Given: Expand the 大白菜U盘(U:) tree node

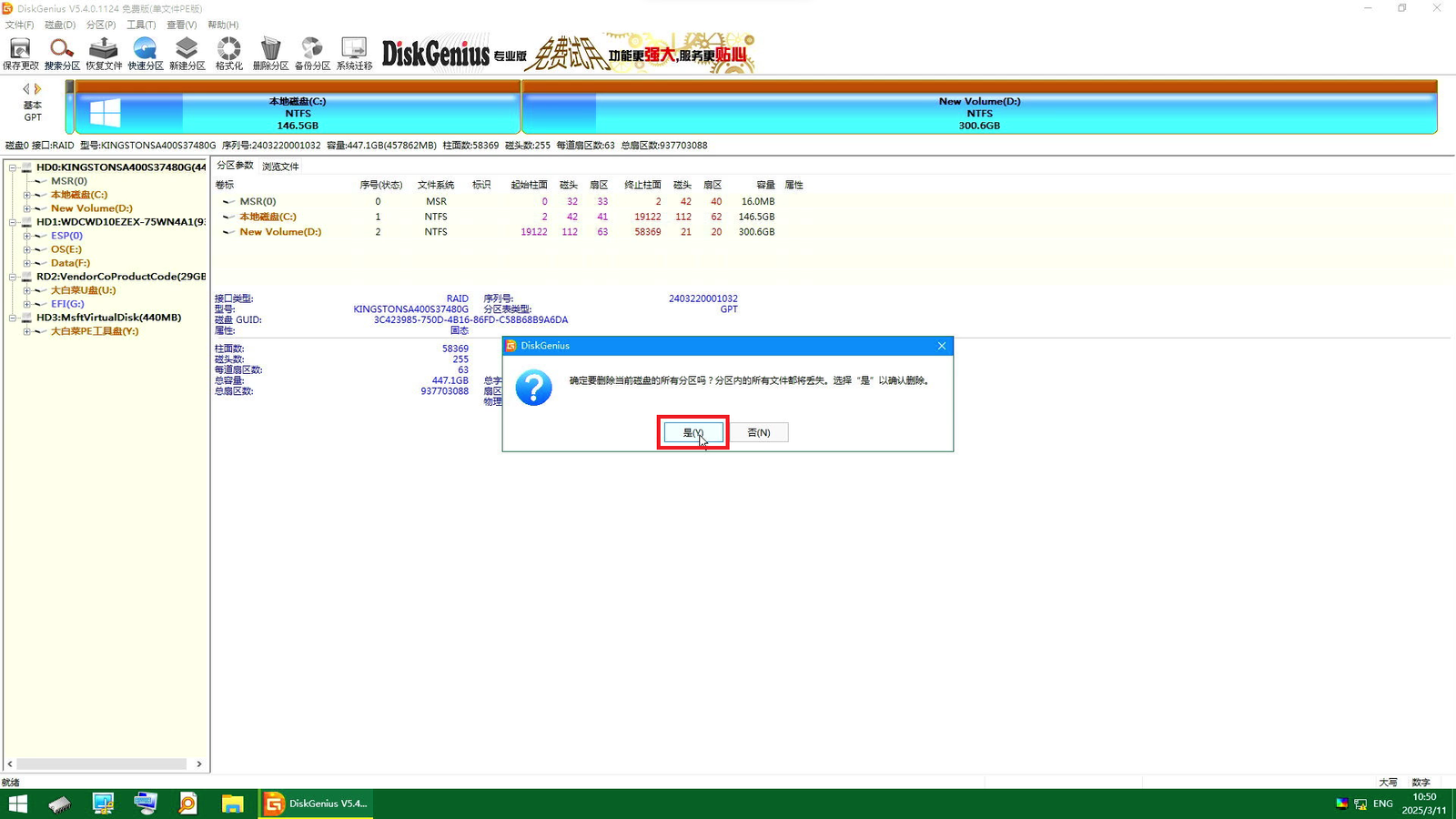Looking at the screenshot, I should click(27, 290).
